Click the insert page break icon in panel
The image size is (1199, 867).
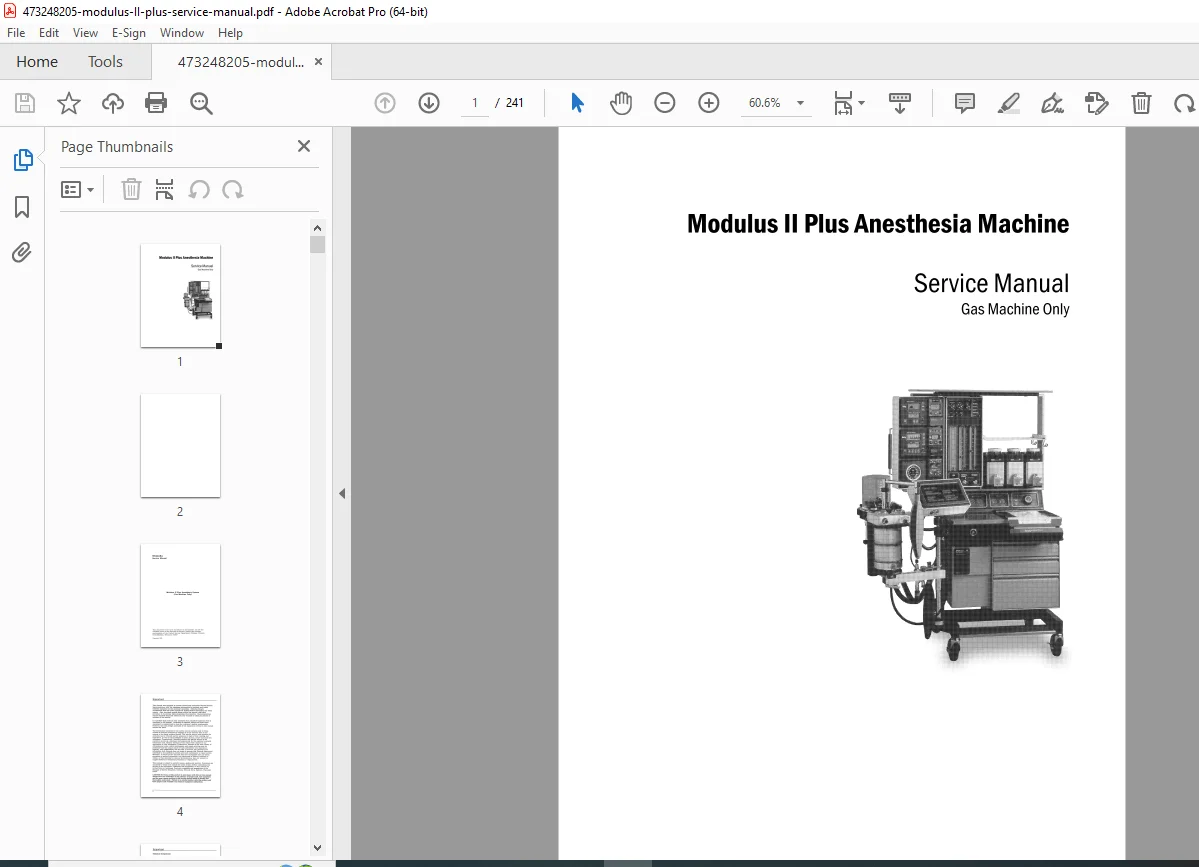164,190
